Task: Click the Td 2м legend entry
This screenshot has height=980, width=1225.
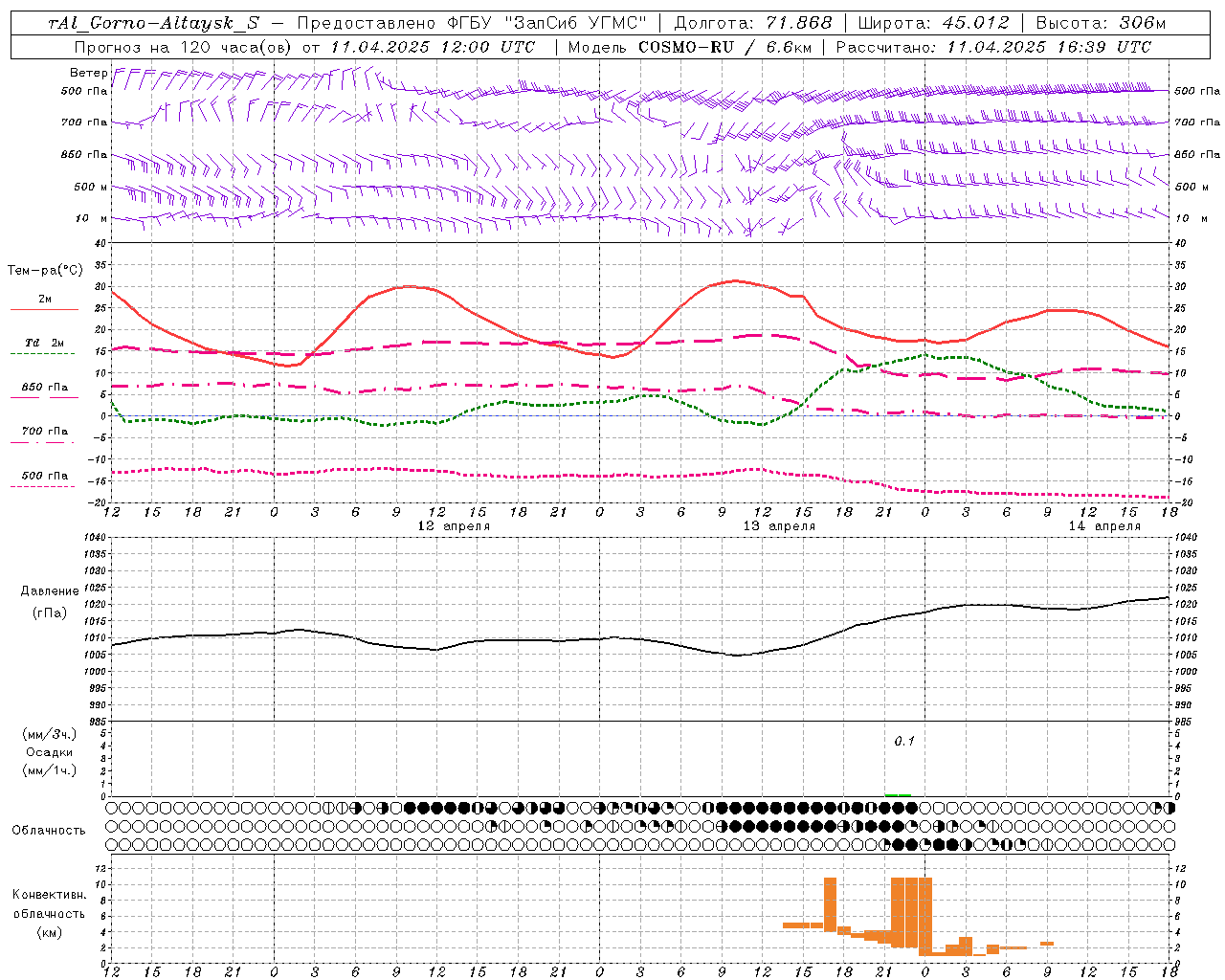Action: 45,343
